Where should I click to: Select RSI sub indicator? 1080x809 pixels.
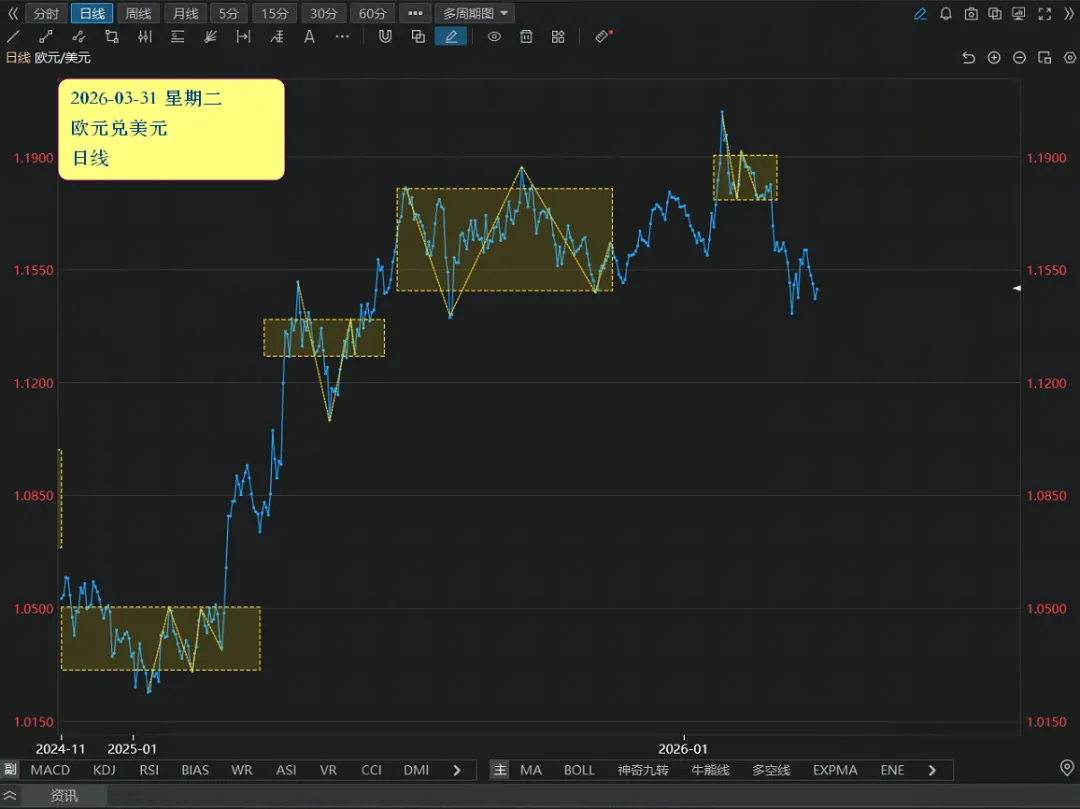149,770
